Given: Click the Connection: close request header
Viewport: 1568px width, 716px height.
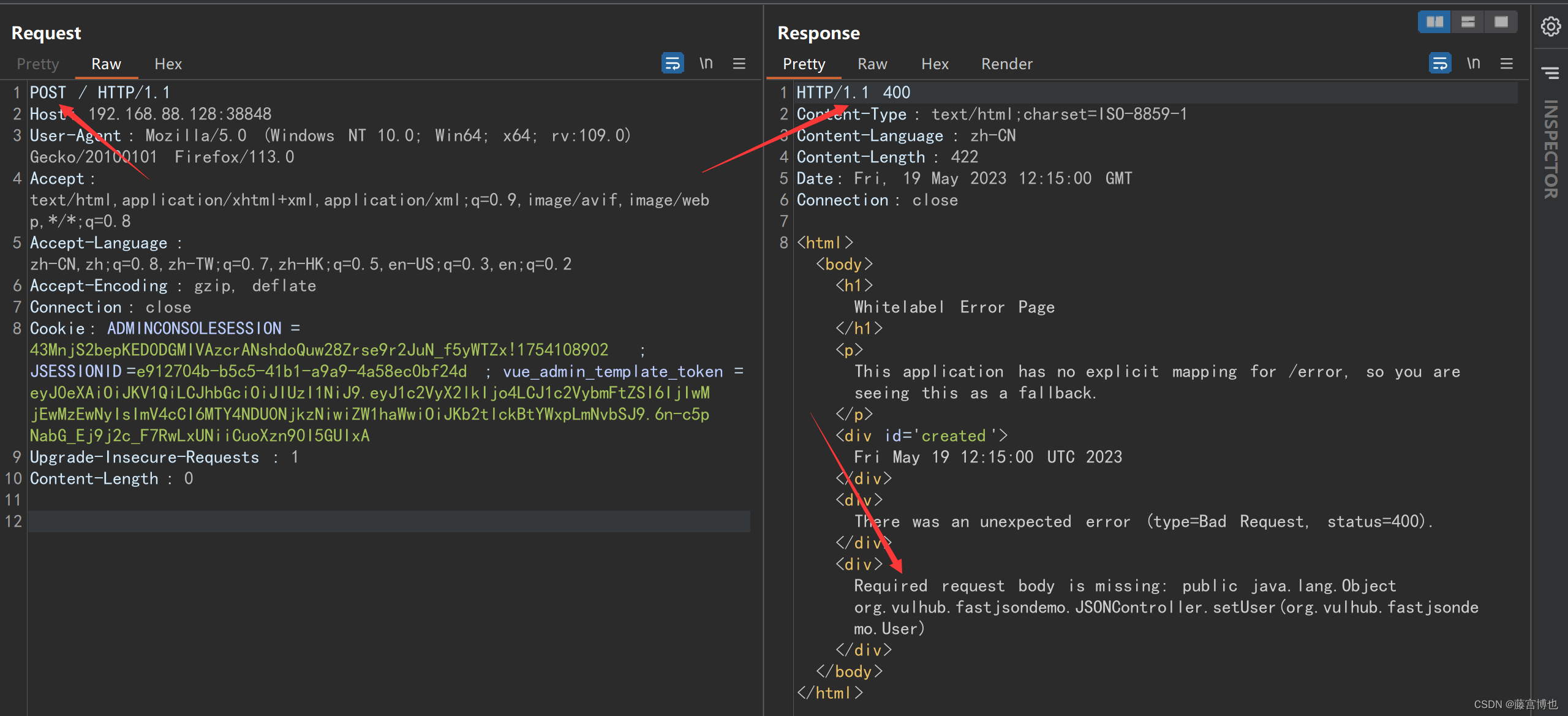Looking at the screenshot, I should [110, 307].
